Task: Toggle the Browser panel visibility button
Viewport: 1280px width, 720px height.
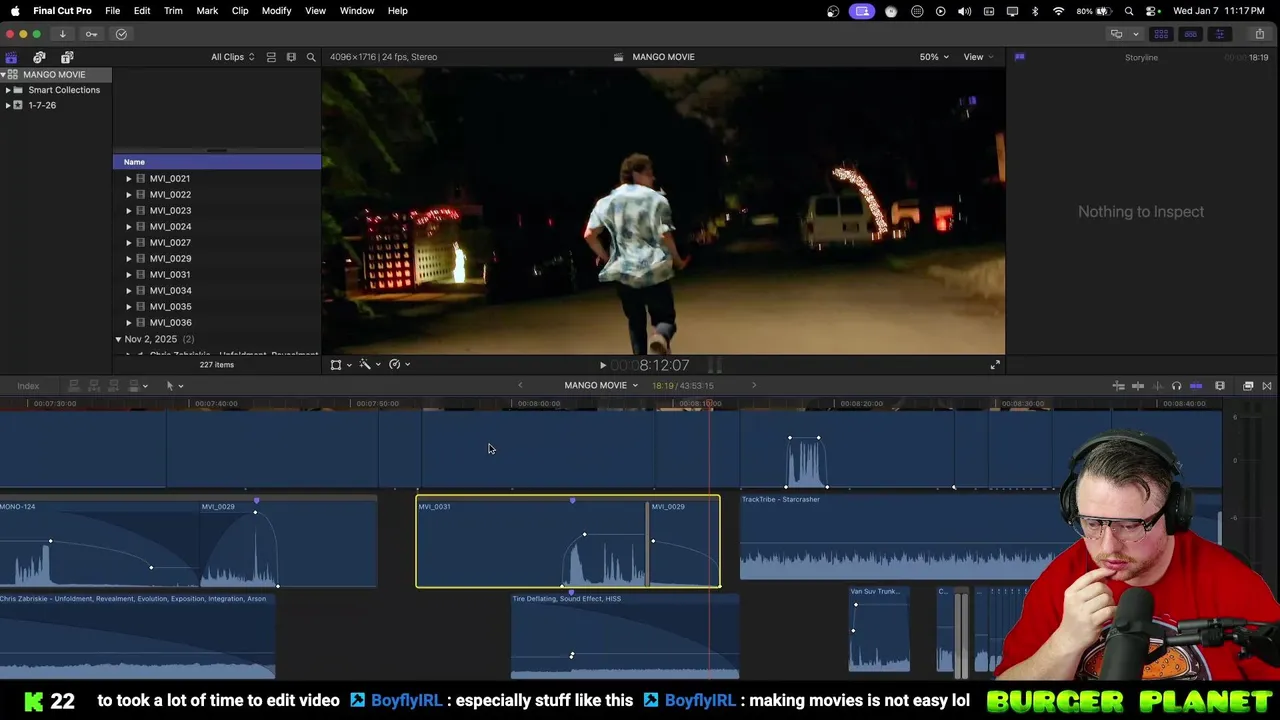Action: pos(1161,34)
